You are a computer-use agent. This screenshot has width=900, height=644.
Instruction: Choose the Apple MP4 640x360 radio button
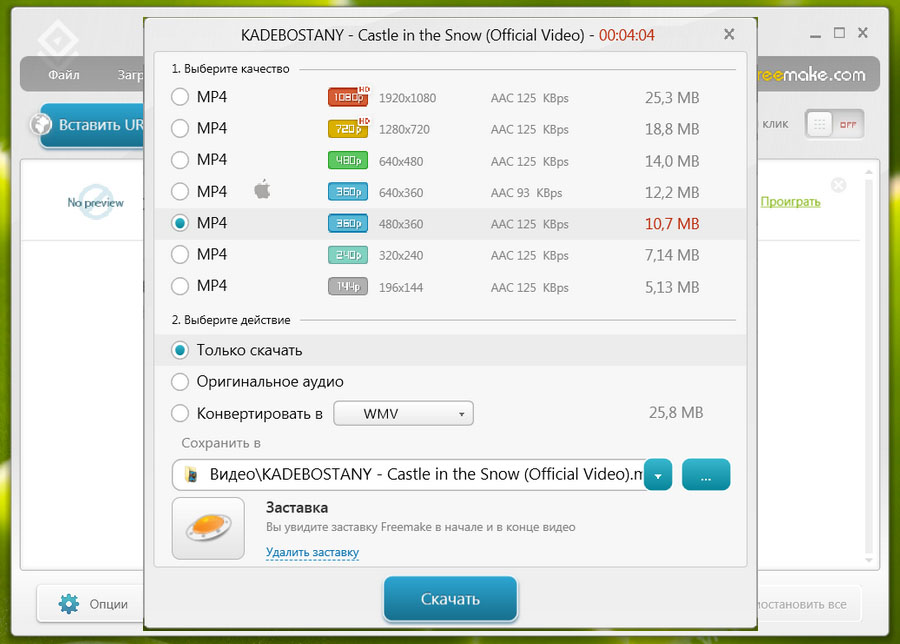(x=180, y=192)
